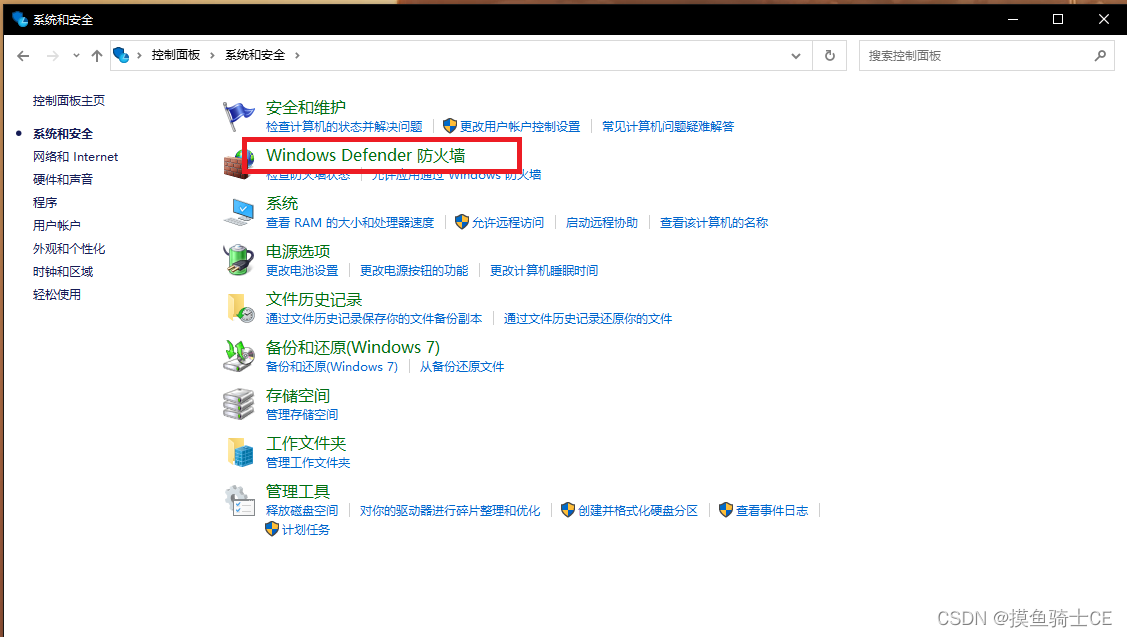Open 时钟和区域 category

click(63, 272)
